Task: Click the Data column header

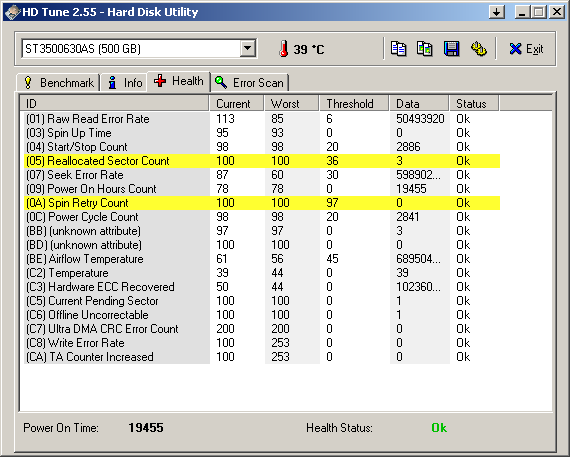Action: pos(419,104)
